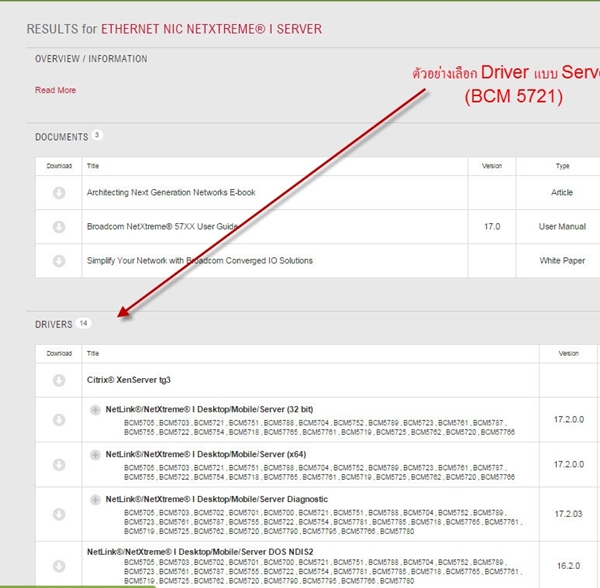600x588 pixels.
Task: Click the Title header in Documents table
Action: coord(93,166)
